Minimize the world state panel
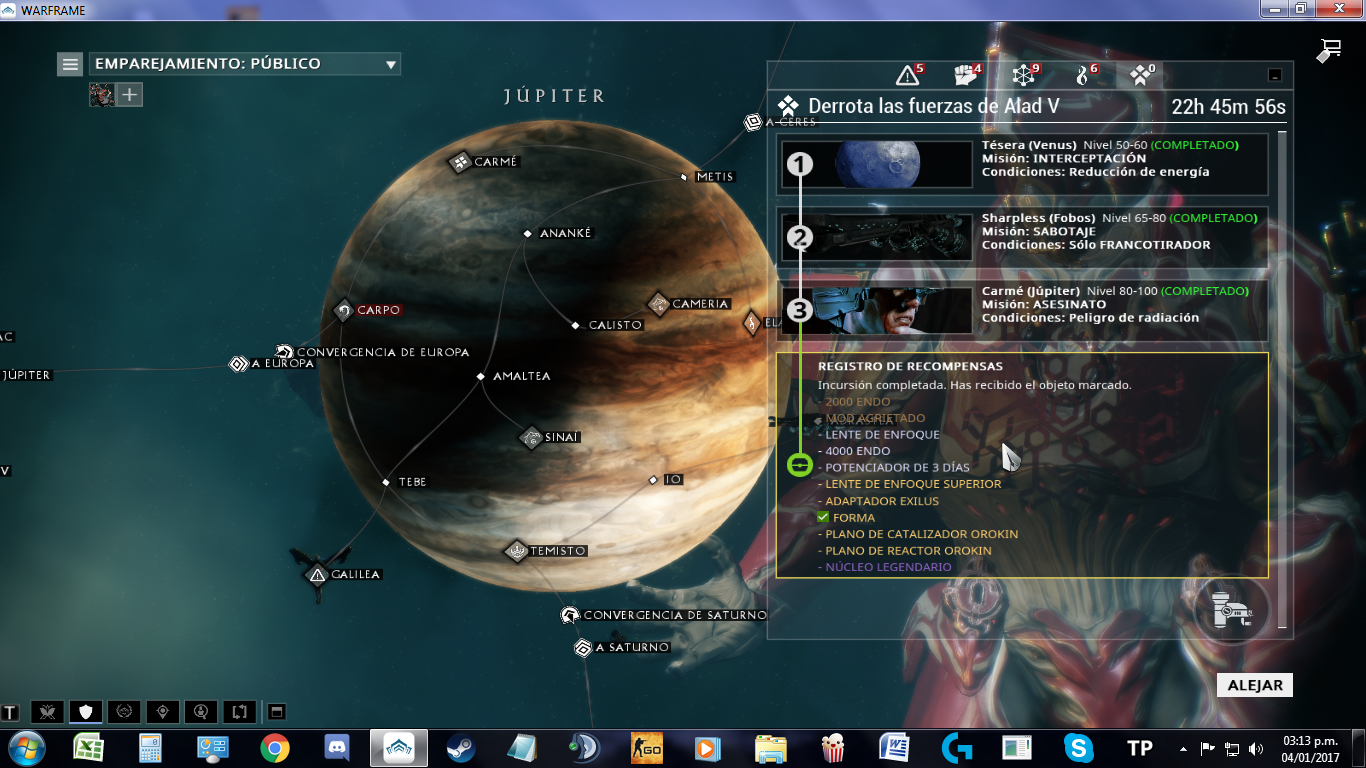 click(x=1274, y=75)
